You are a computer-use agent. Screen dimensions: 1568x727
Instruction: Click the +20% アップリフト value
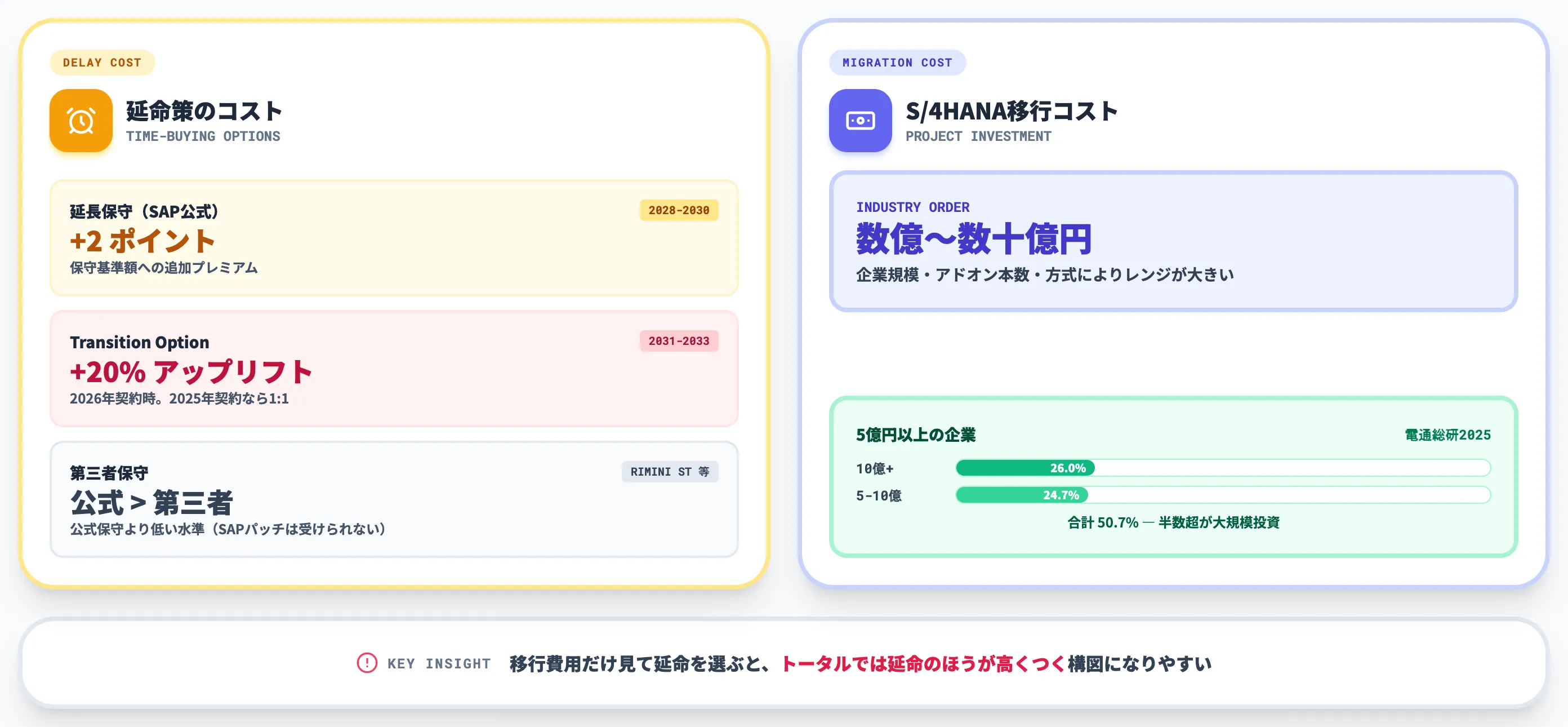tap(191, 371)
